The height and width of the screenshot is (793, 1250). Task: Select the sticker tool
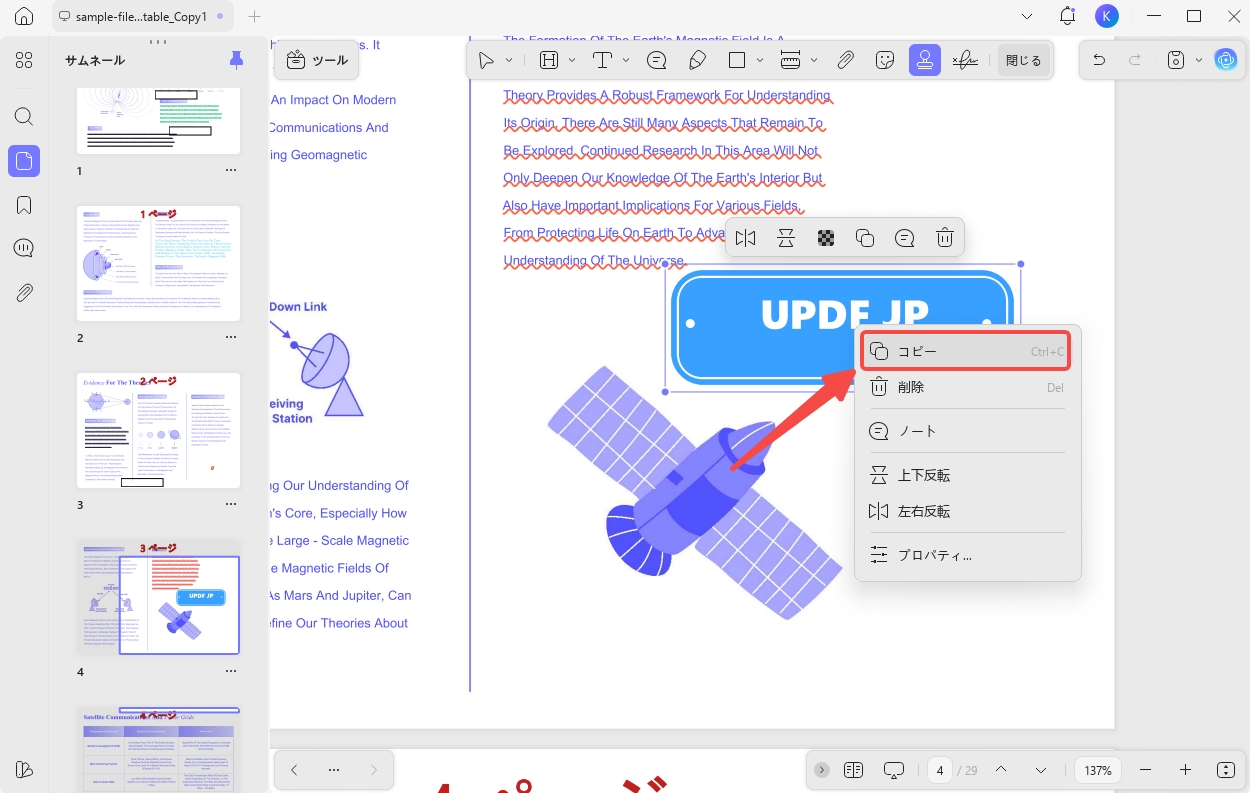tap(884, 60)
